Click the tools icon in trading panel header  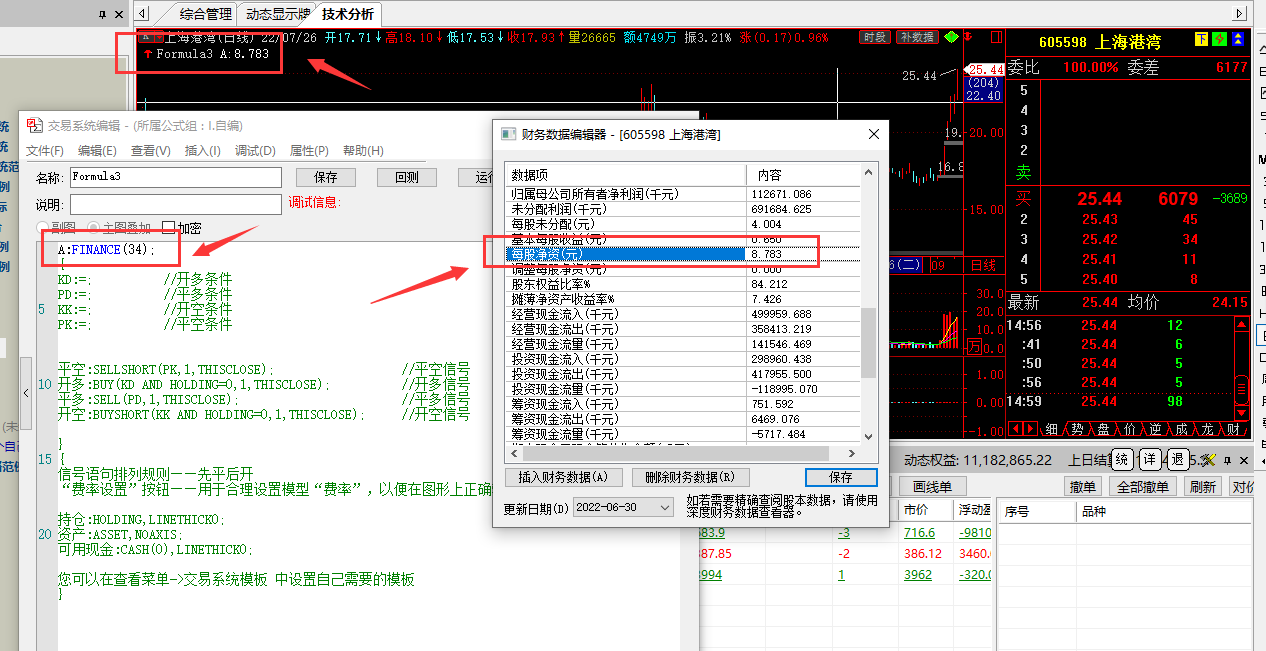tap(1207, 460)
